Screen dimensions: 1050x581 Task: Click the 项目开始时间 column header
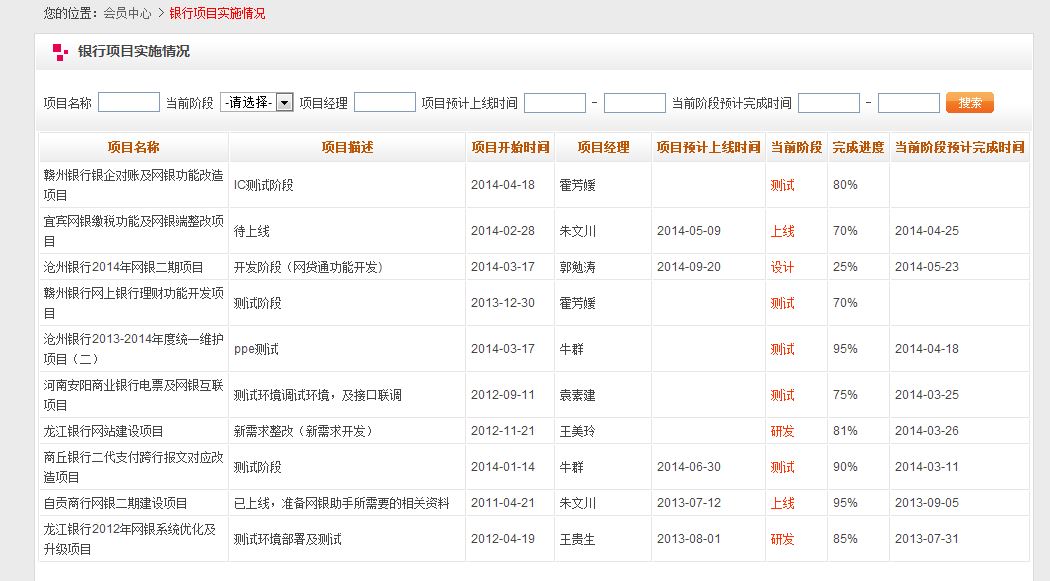[510, 147]
